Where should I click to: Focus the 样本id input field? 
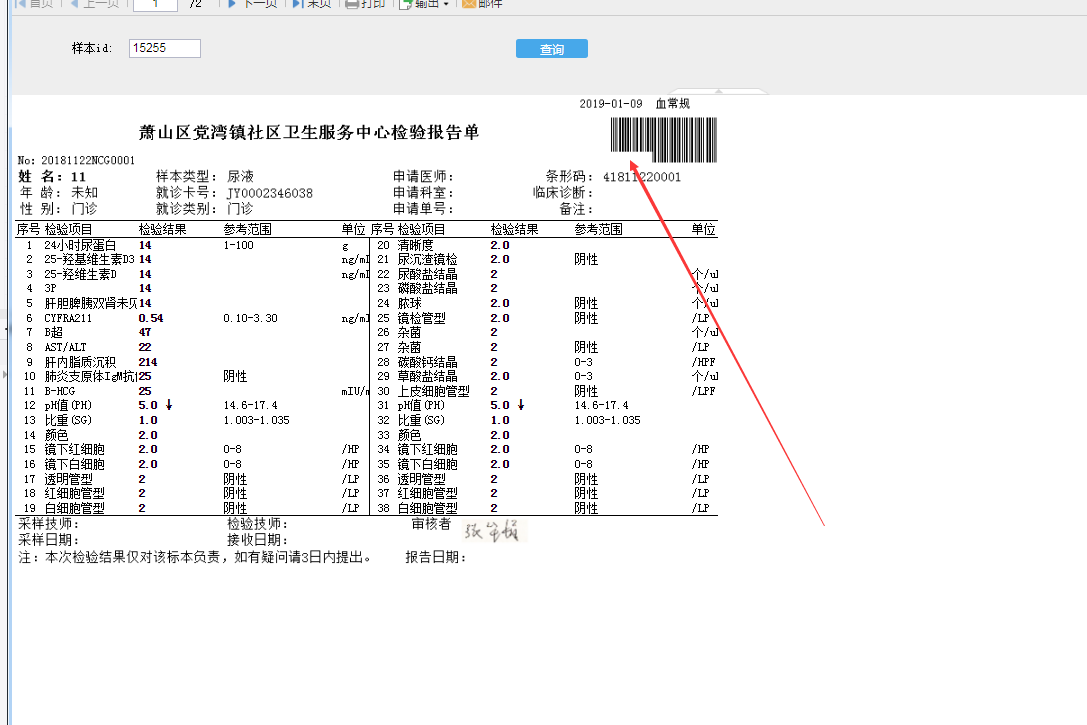tap(165, 48)
